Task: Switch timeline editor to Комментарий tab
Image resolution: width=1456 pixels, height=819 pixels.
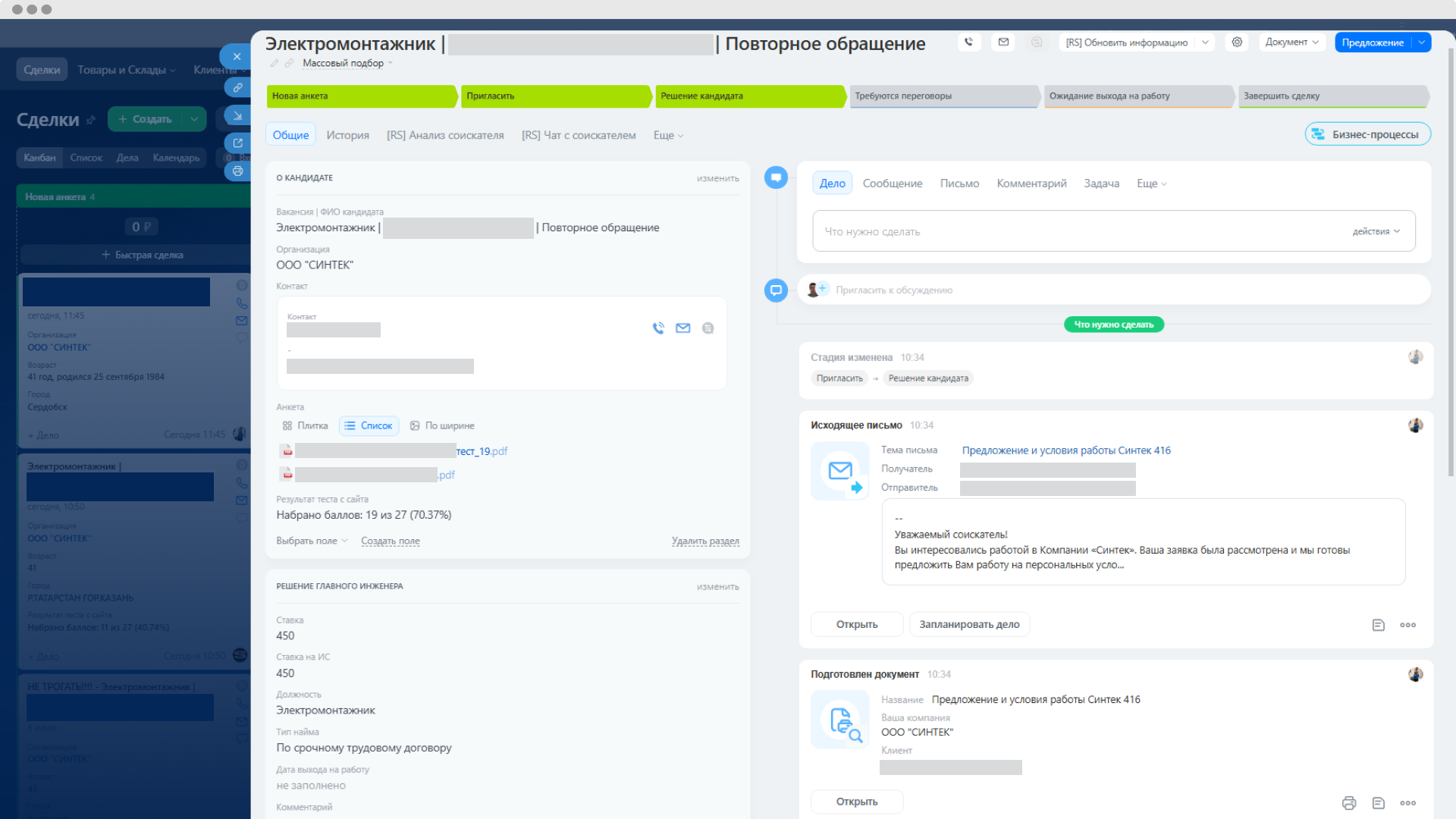Action: coord(1031,184)
